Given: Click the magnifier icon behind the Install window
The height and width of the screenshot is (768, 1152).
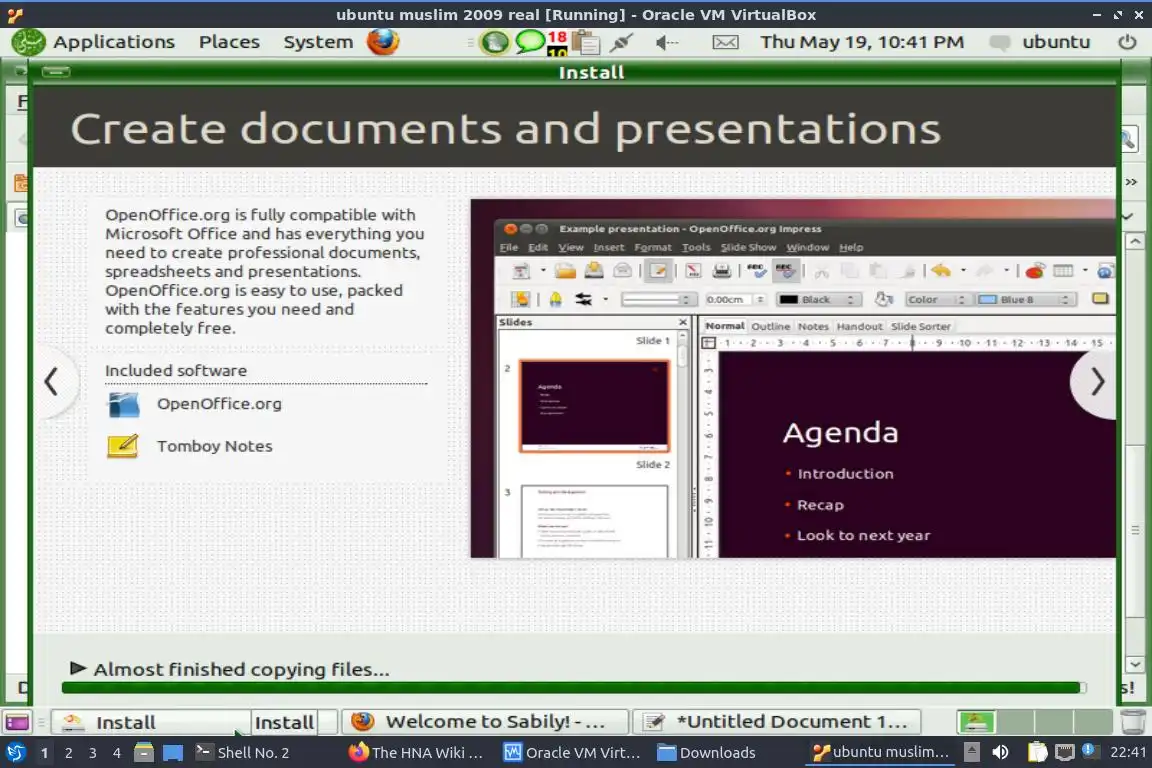Looking at the screenshot, I should 1128,139.
